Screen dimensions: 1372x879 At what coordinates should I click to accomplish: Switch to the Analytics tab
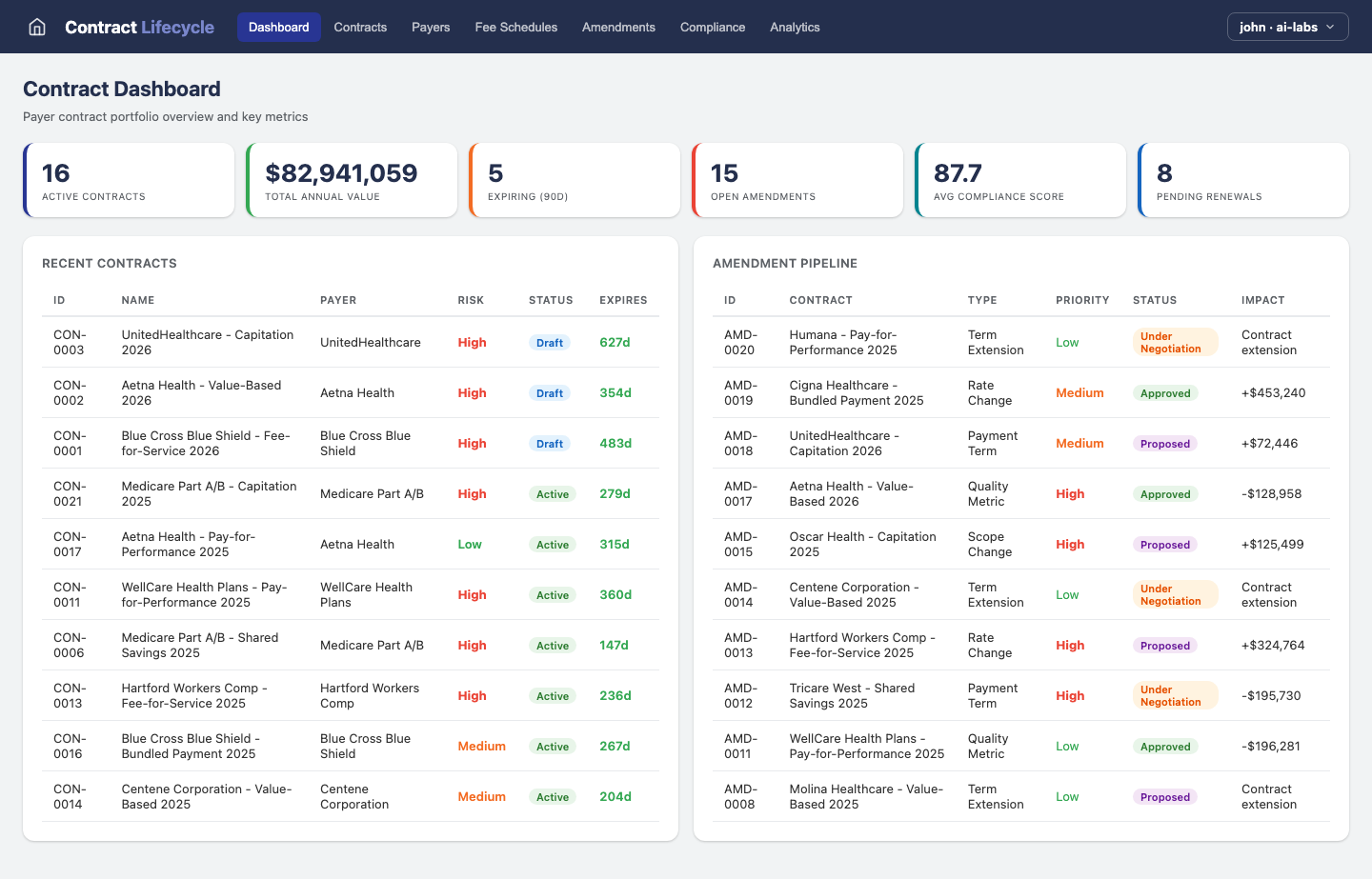point(795,27)
